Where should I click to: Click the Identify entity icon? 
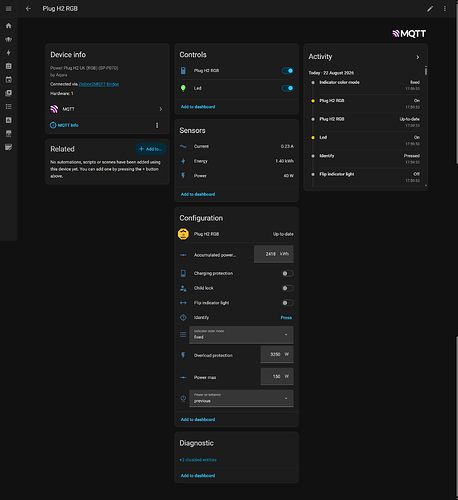coord(183,317)
